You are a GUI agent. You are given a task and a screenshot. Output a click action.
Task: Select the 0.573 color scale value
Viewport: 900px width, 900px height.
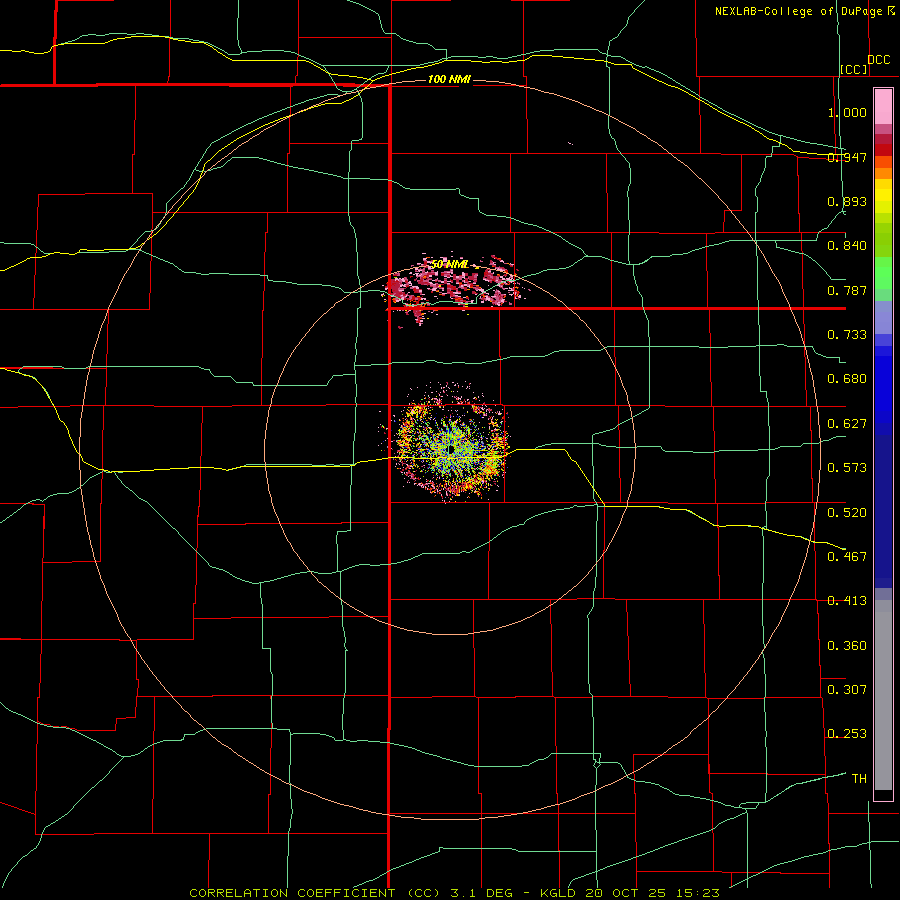pos(847,468)
